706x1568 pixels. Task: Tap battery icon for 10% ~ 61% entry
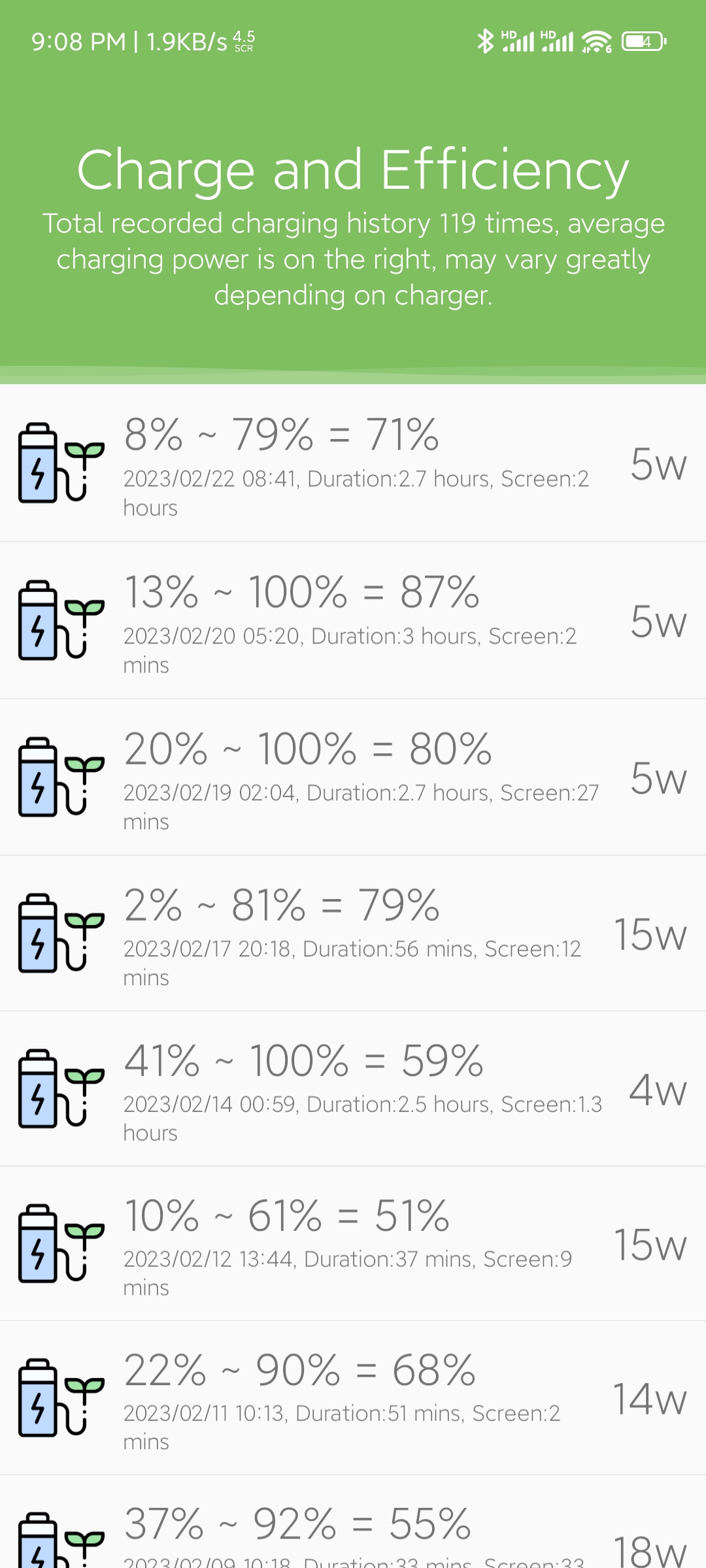tap(61, 1243)
